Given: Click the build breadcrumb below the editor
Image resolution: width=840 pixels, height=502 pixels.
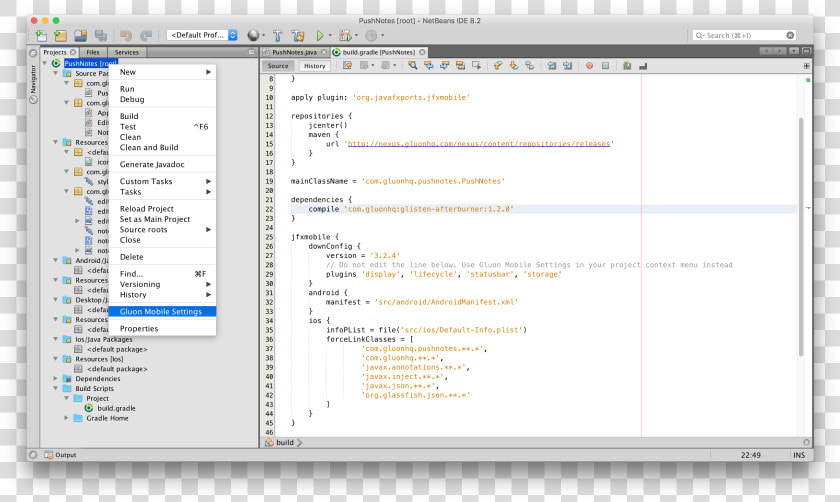Looking at the screenshot, I should (284, 443).
